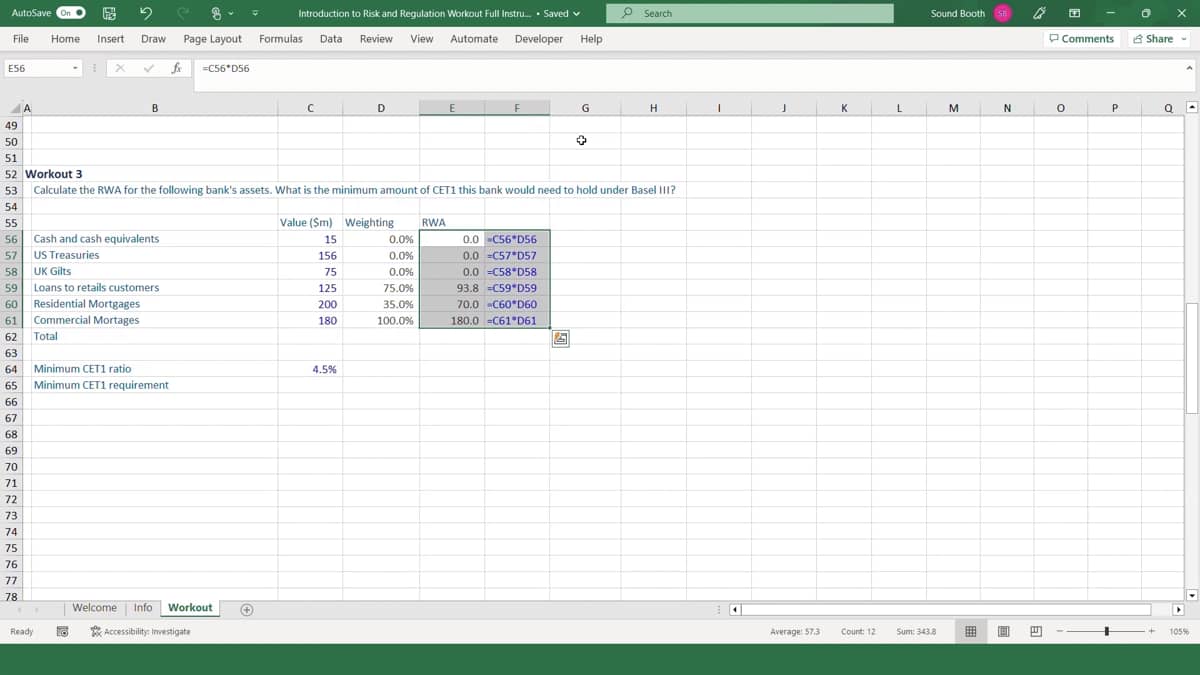Switch to the Insert tab
This screenshot has height=675, width=1200.
click(x=110, y=39)
